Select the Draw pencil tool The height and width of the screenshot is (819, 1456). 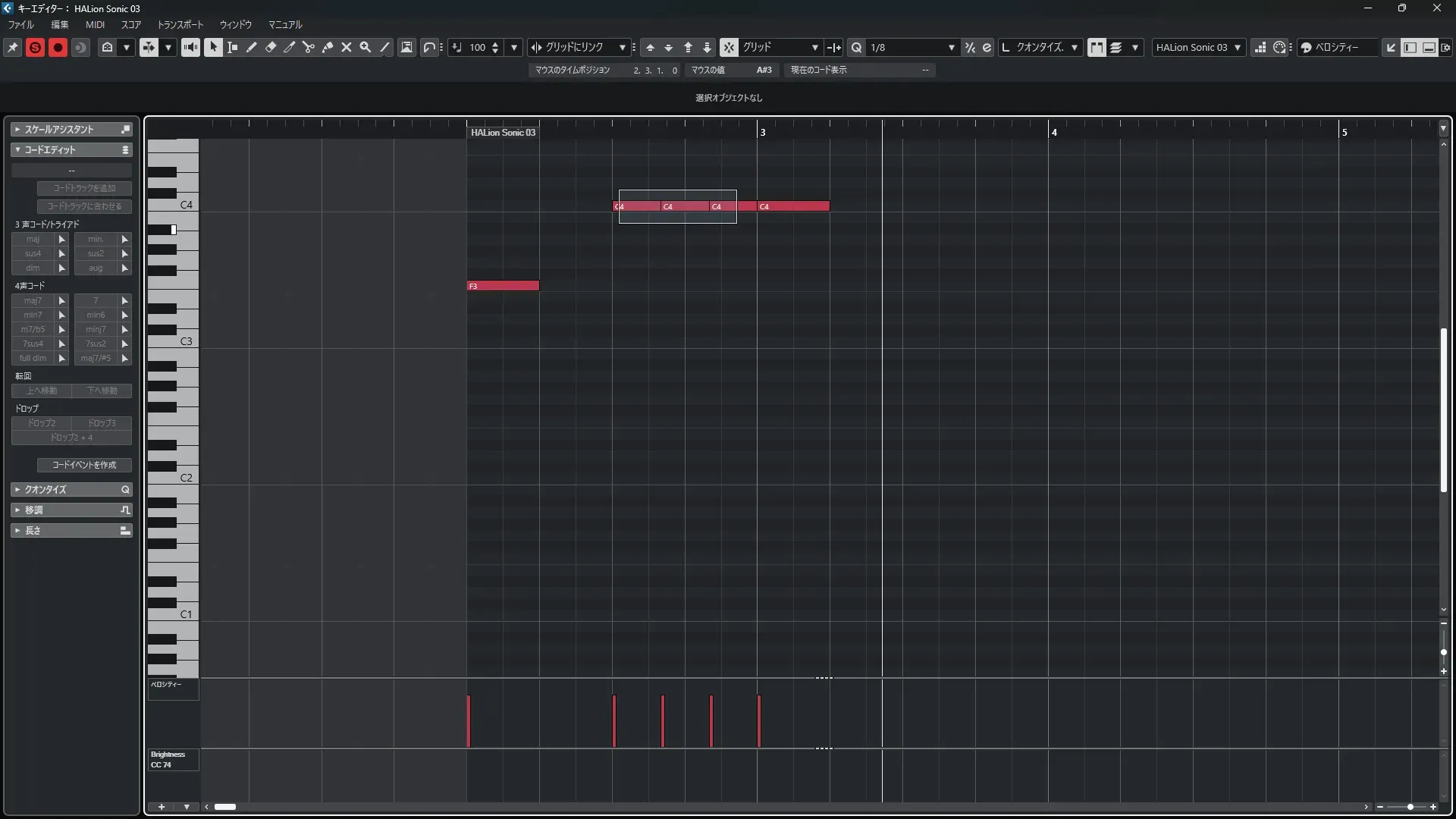tap(251, 47)
